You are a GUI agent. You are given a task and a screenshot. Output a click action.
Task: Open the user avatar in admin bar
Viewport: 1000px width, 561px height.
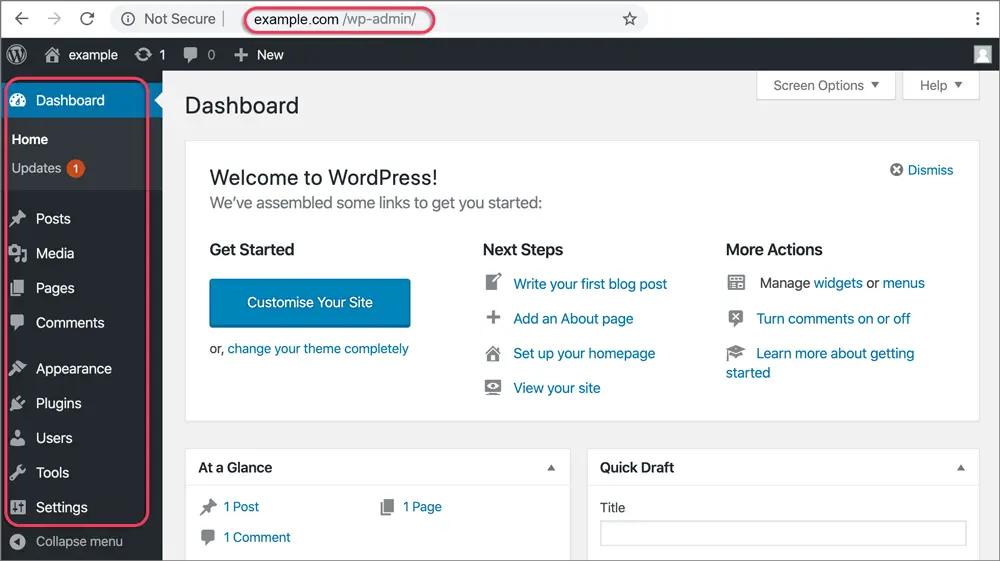(x=982, y=55)
